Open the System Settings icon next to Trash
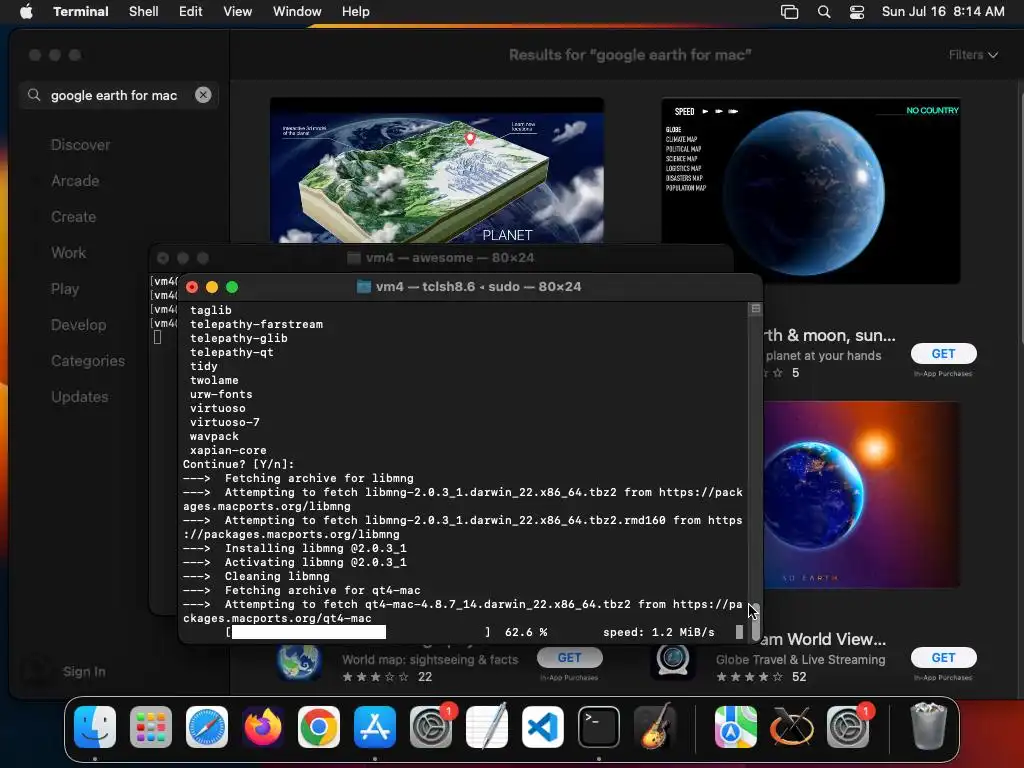Viewport: 1024px width, 768px height. coord(848,727)
